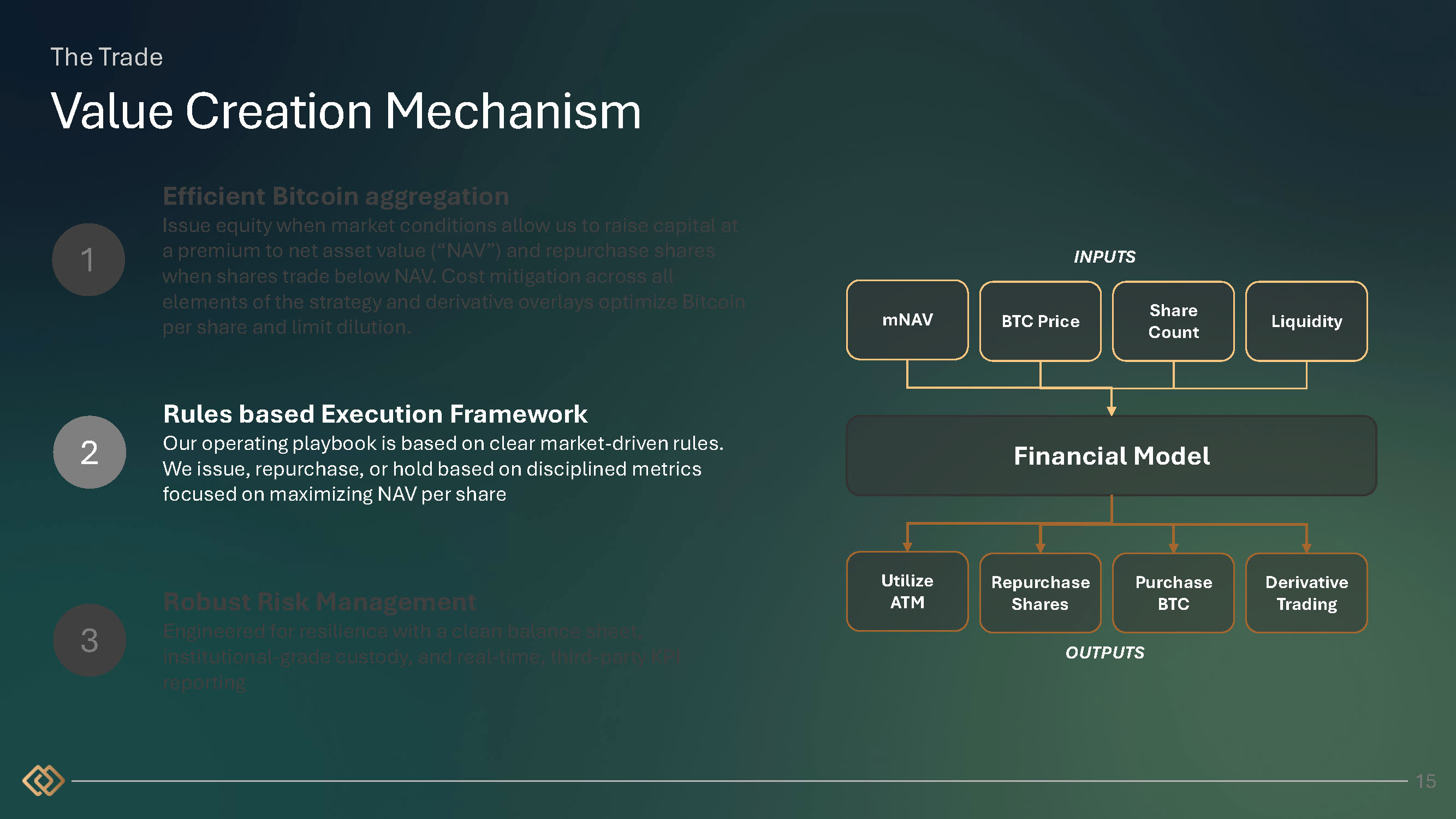This screenshot has height=819, width=1456.
Task: Click the Repurchase Shares output box
Action: (1040, 592)
